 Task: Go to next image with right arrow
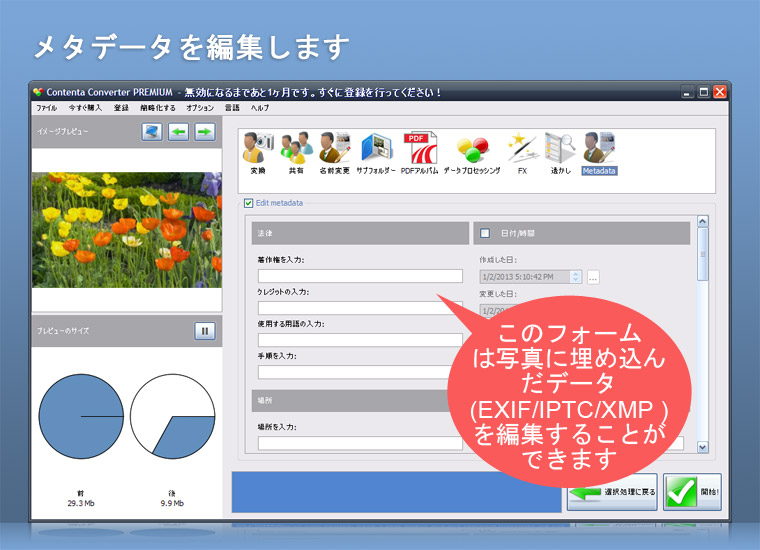tap(205, 131)
